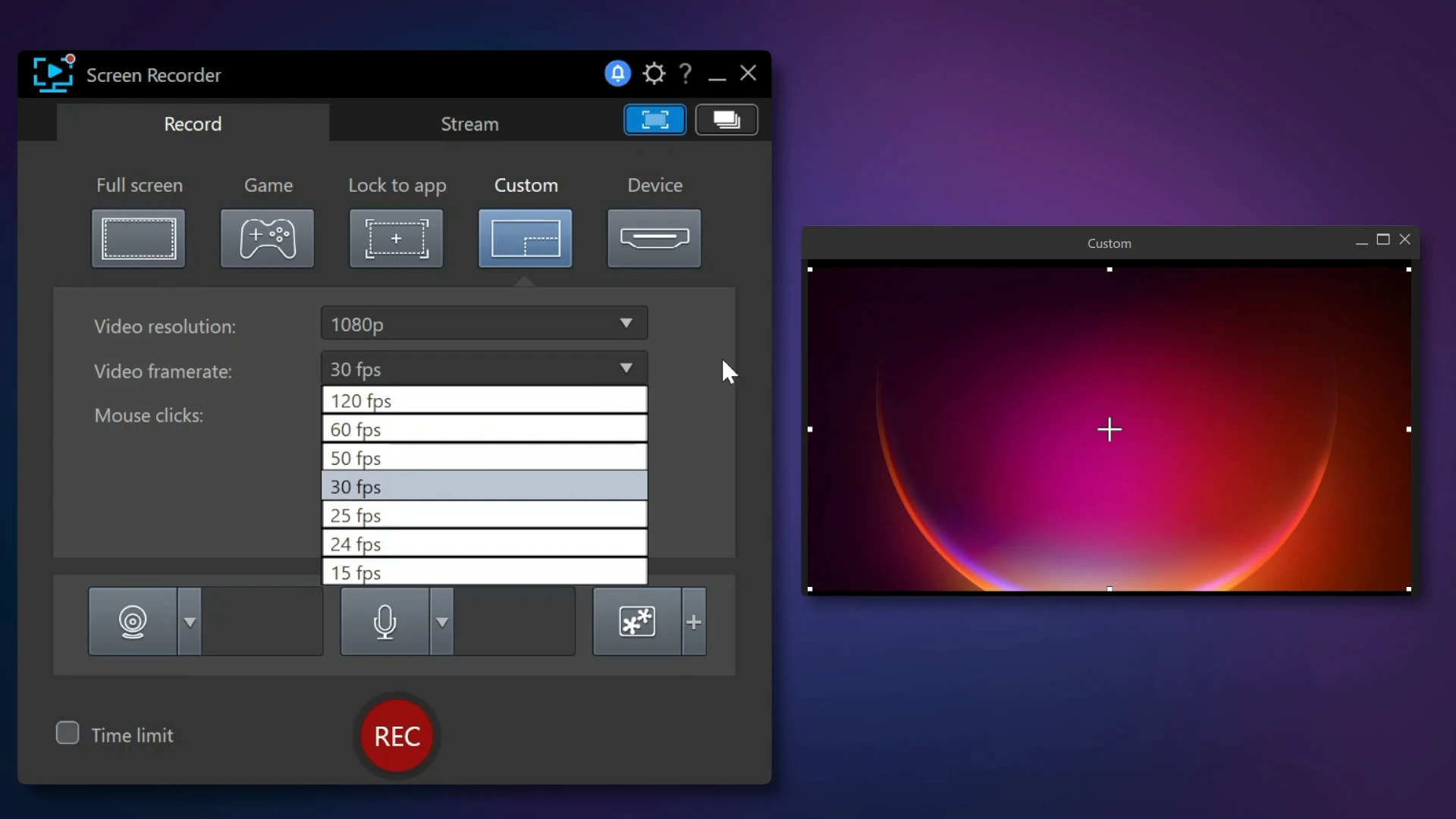The image size is (1456, 819).
Task: Close the Custom capture window
Action: point(1405,240)
